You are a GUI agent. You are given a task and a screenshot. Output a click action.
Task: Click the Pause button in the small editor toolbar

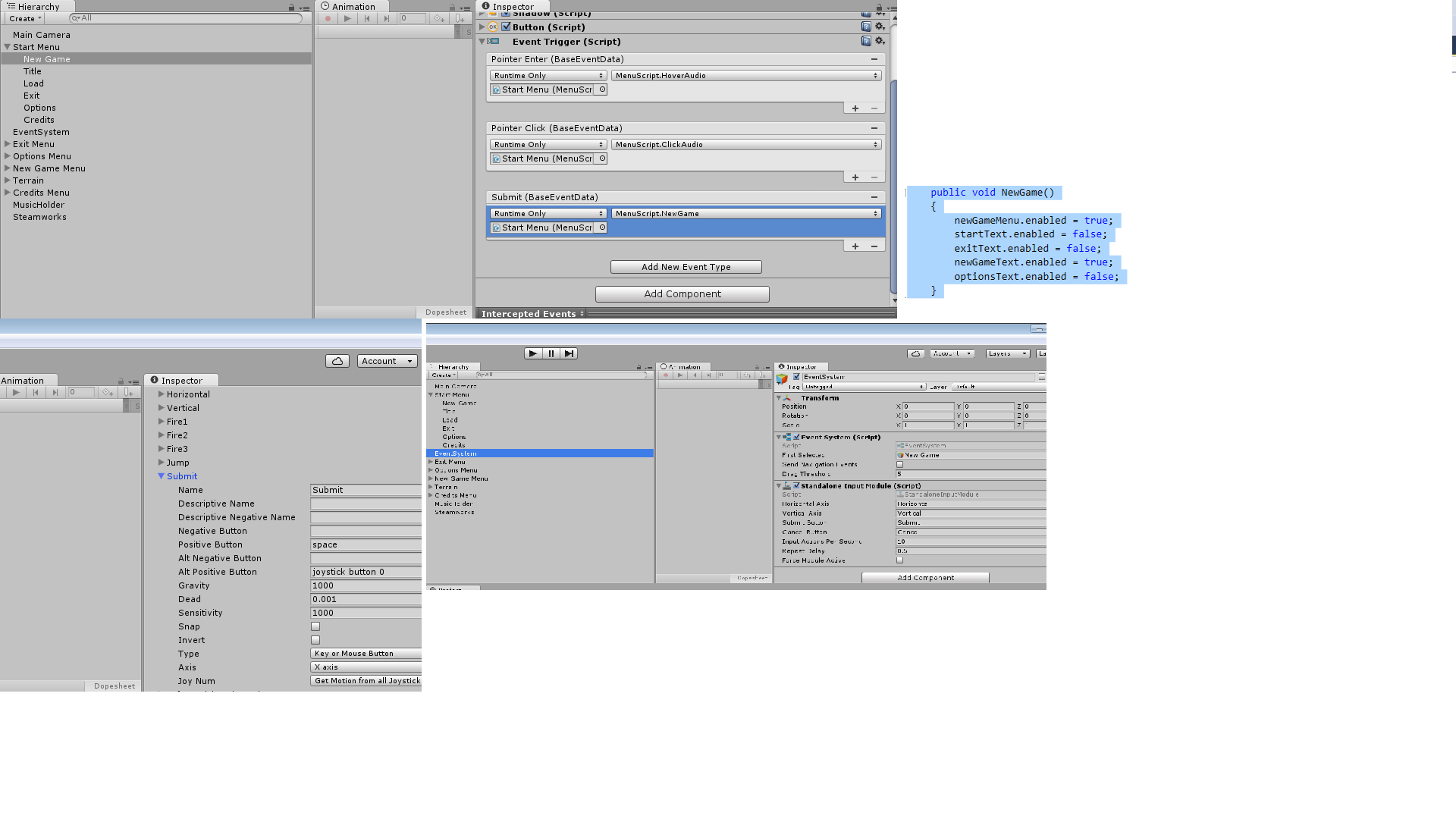tap(551, 353)
